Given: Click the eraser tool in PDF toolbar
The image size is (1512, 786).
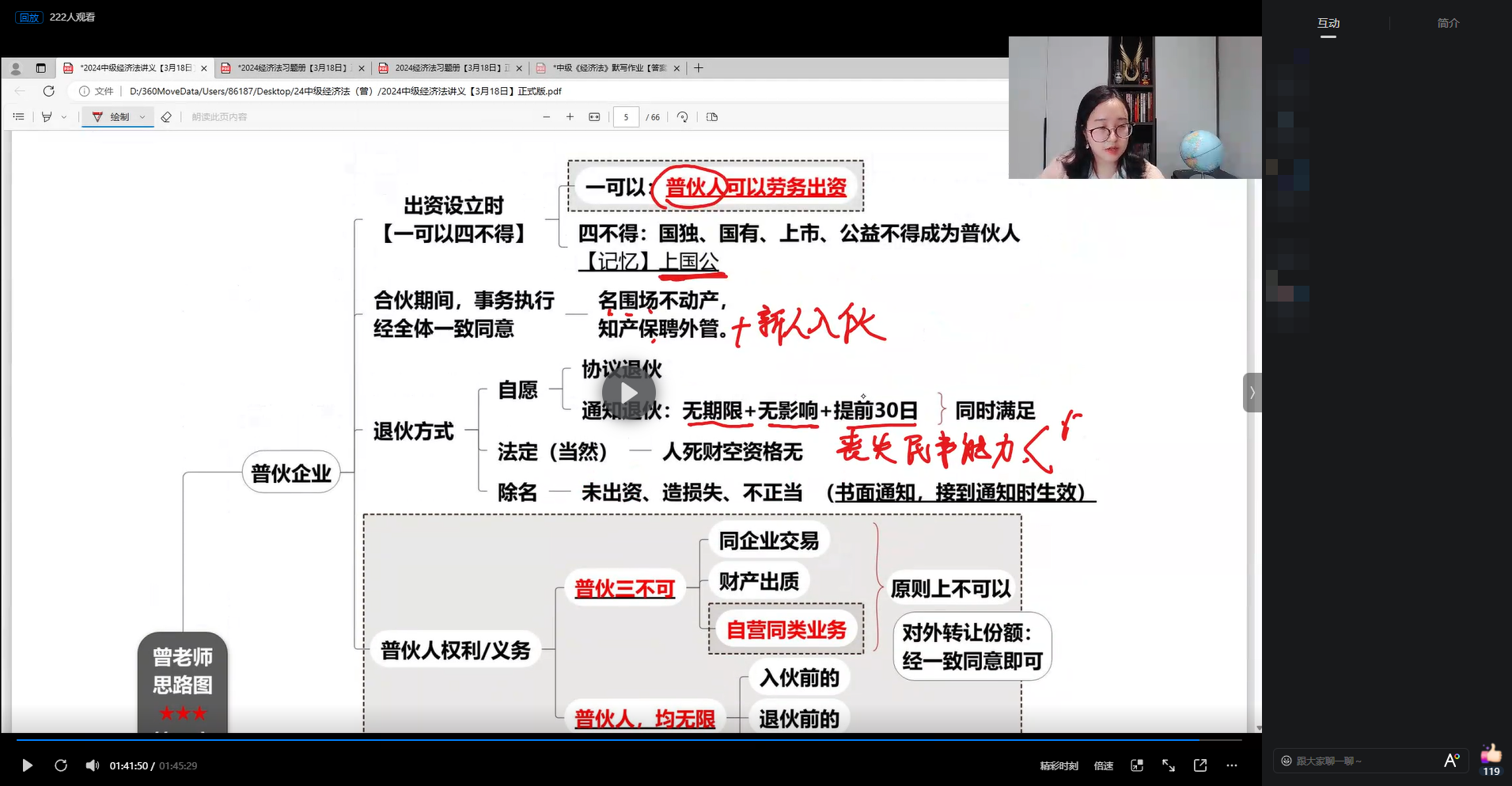Looking at the screenshot, I should [166, 117].
